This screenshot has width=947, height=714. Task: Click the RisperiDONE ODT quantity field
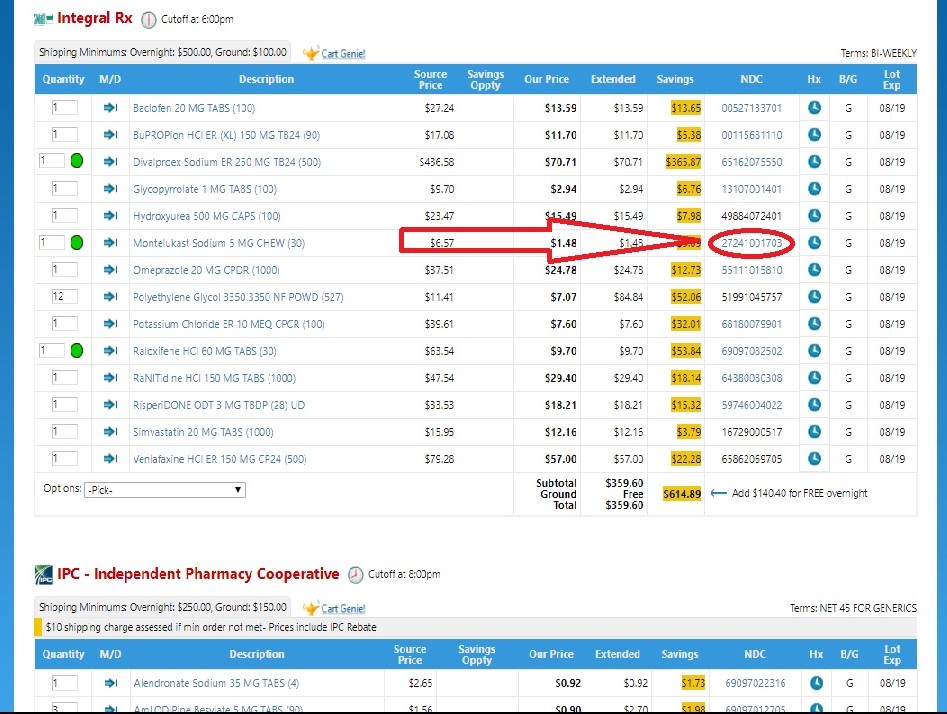(x=64, y=405)
